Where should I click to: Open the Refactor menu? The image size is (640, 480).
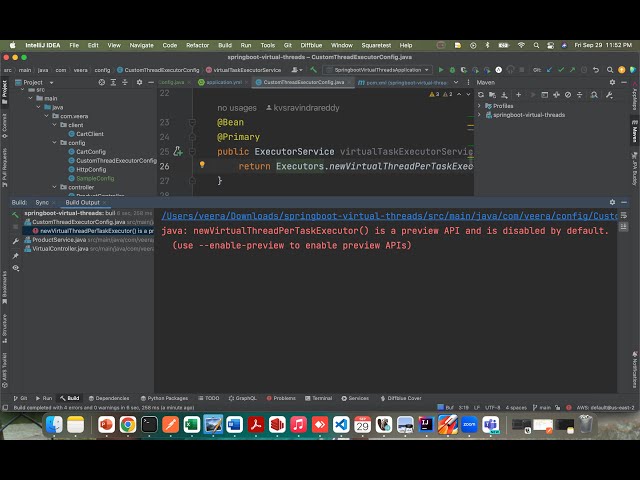[x=197, y=45]
